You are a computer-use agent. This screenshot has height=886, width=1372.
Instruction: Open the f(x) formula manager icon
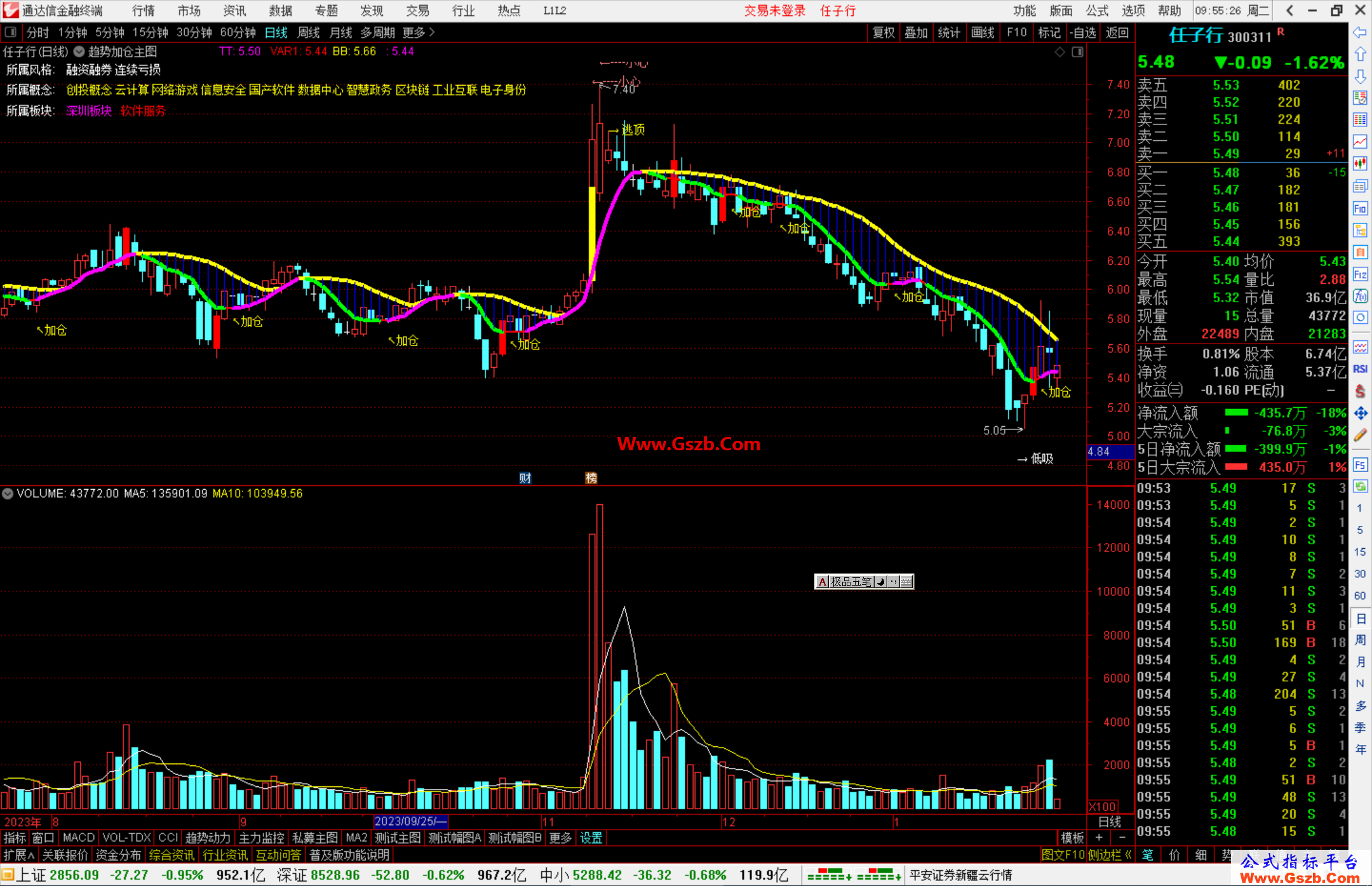click(x=1360, y=296)
